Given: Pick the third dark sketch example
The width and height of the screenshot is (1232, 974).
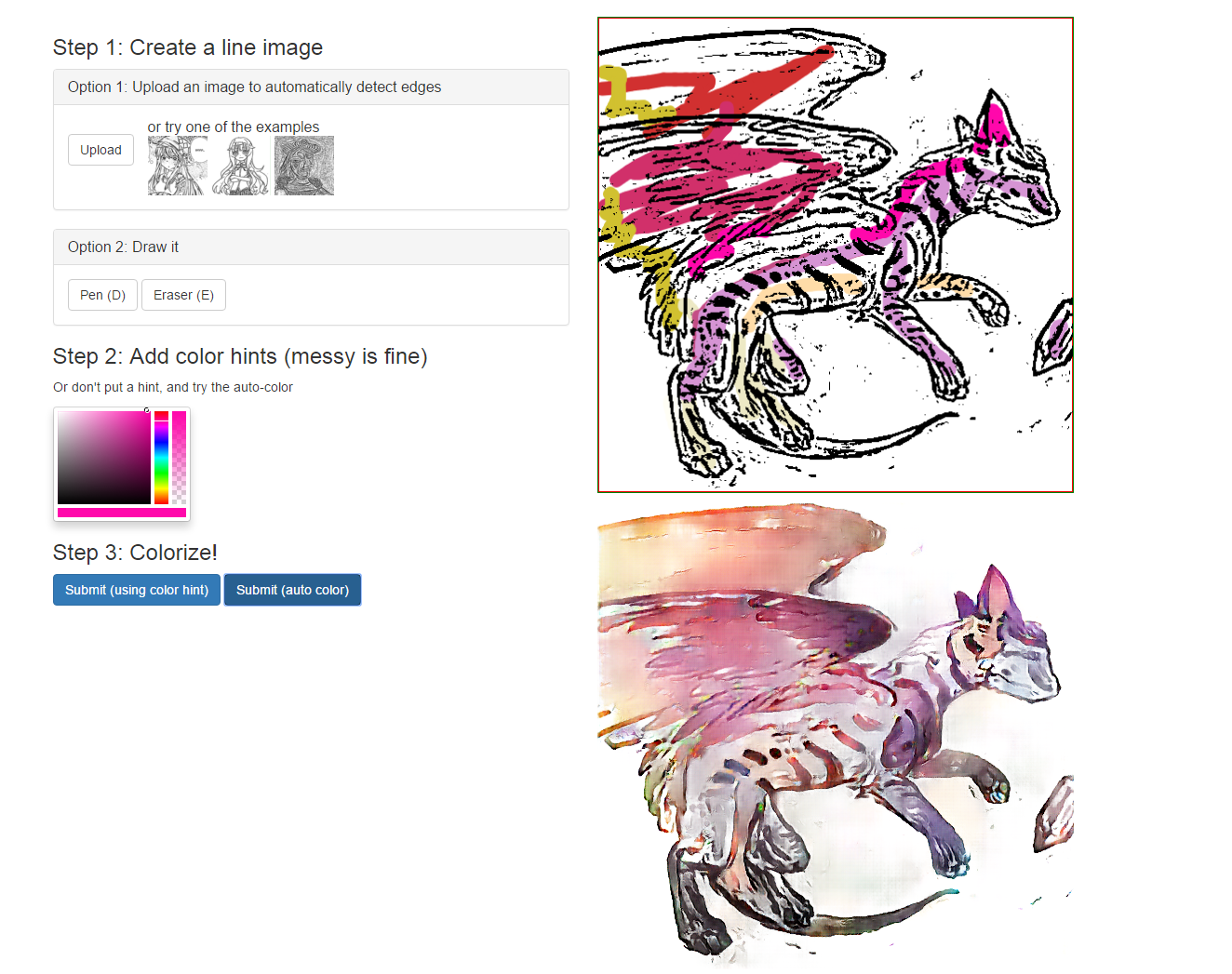Looking at the screenshot, I should [304, 166].
